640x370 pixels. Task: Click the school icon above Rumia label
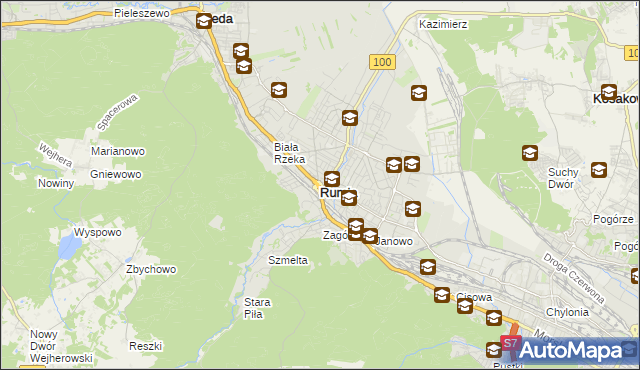coord(332,179)
